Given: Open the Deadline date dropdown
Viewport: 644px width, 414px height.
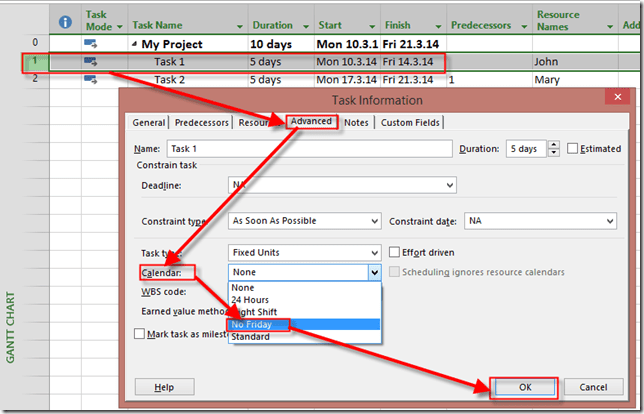Looking at the screenshot, I should [450, 185].
